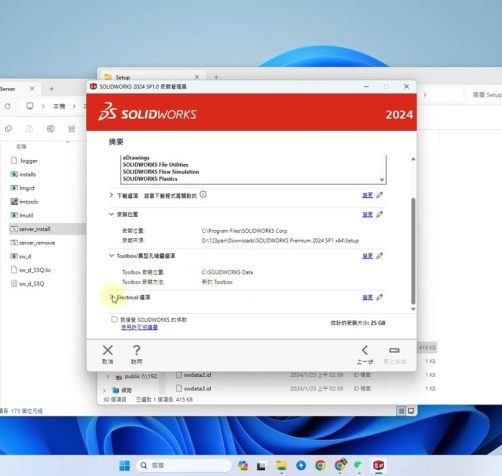Viewport: 502px width, 476px height.
Task: Click pencil icon in Installation Location row
Action: [x=380, y=214]
